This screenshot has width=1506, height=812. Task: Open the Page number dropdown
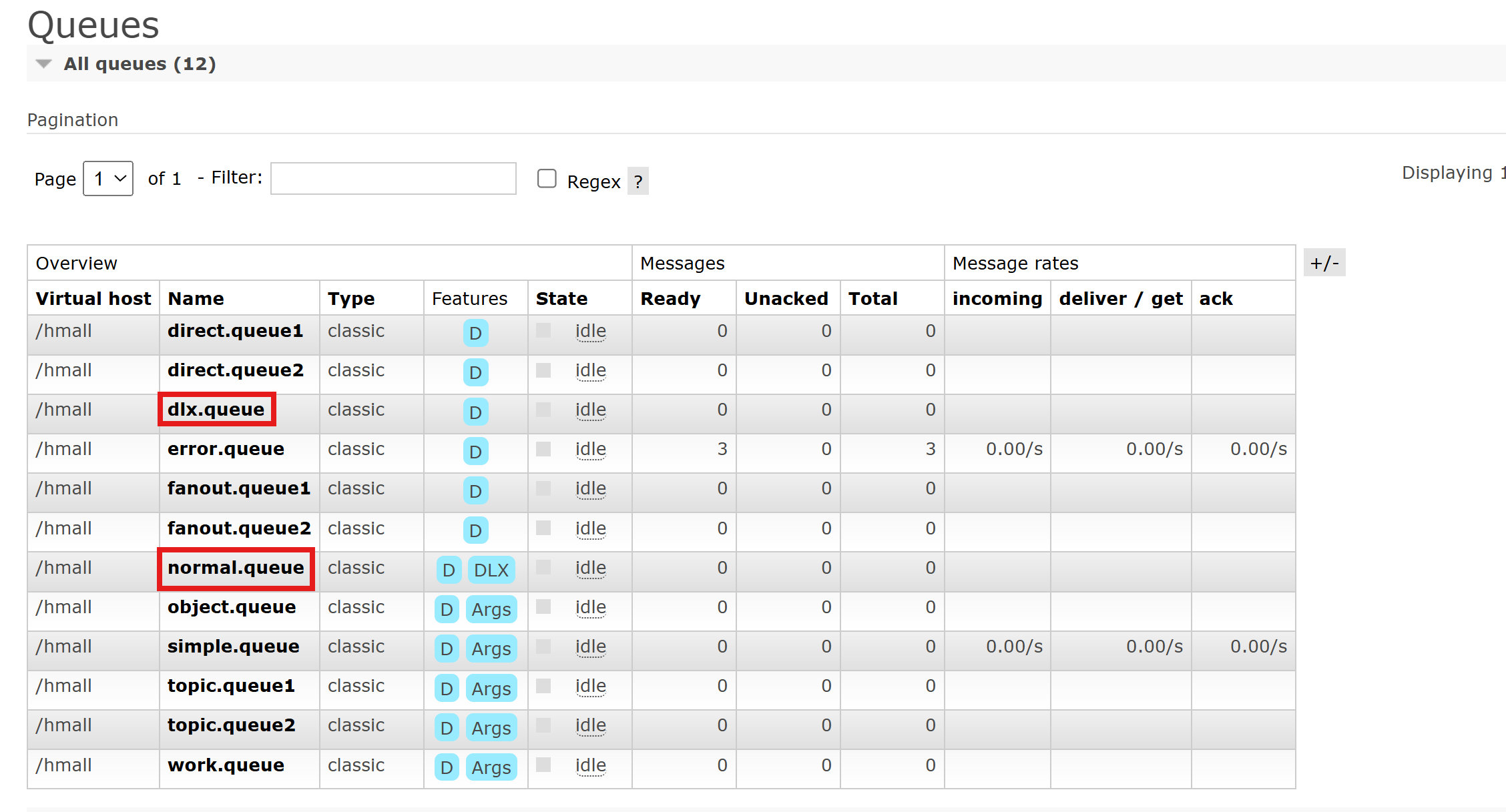click(x=108, y=179)
